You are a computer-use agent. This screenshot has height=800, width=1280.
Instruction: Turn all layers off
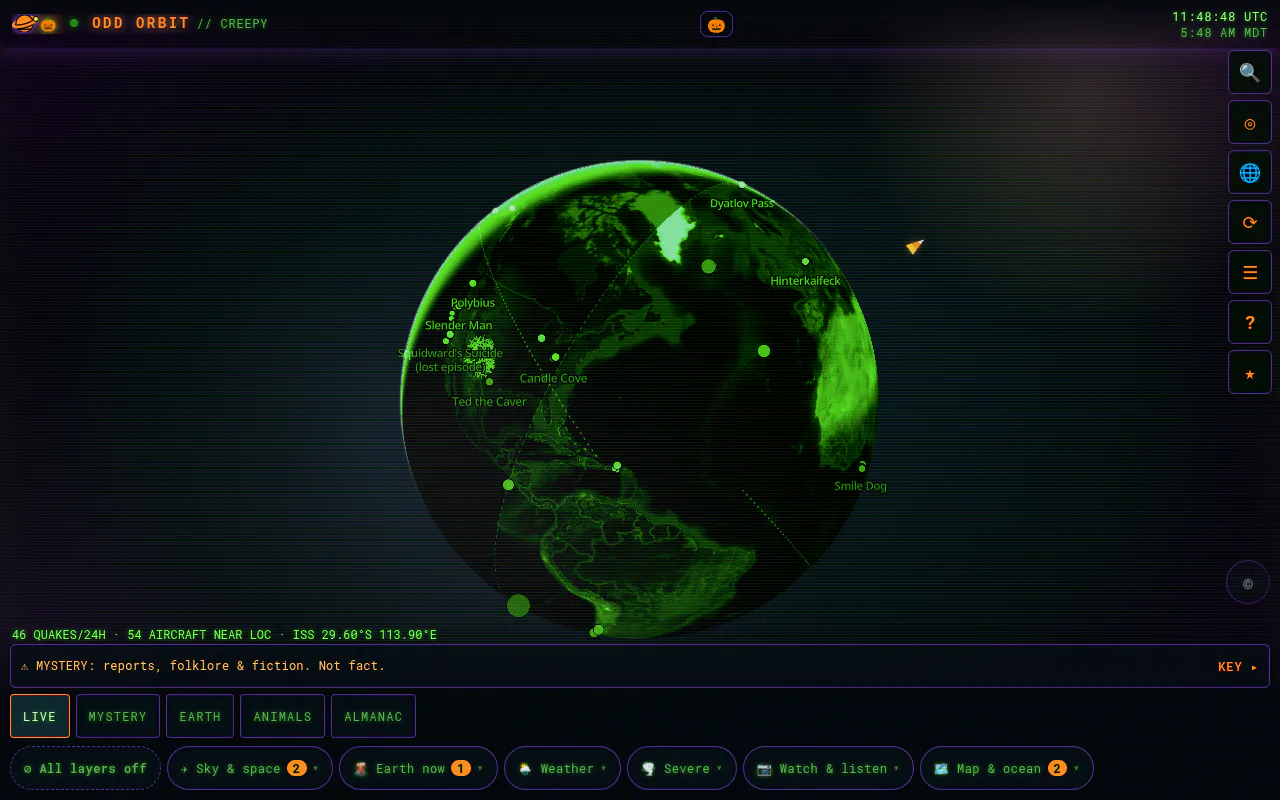85,768
